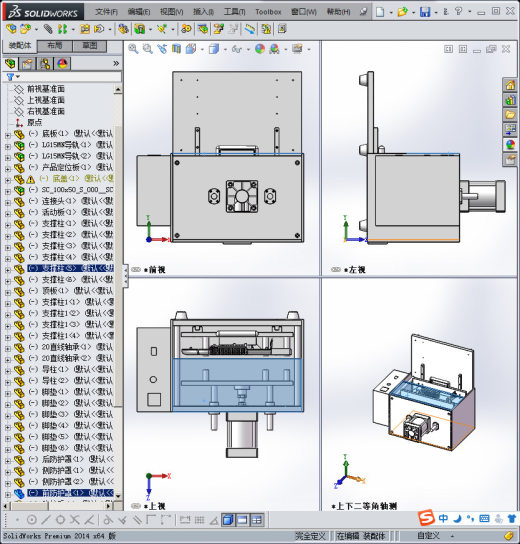This screenshot has width=520, height=544.
Task: Expand FeatureManager tabs with double chevron
Action: point(116,63)
